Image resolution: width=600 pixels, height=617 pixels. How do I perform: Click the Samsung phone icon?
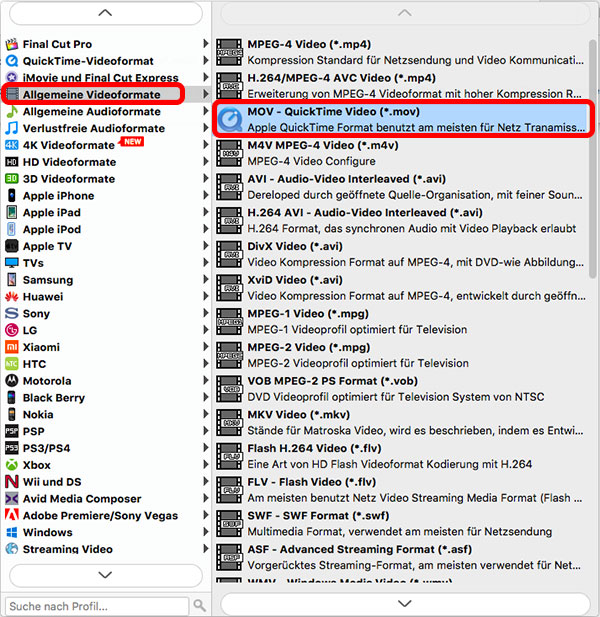(x=12, y=280)
